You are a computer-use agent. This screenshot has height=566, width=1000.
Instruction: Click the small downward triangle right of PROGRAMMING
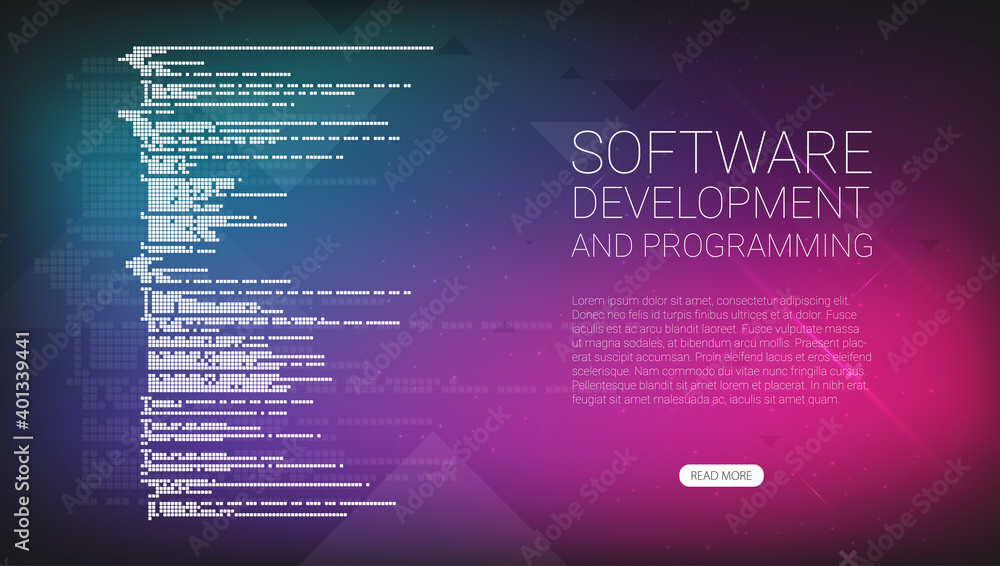click(929, 244)
